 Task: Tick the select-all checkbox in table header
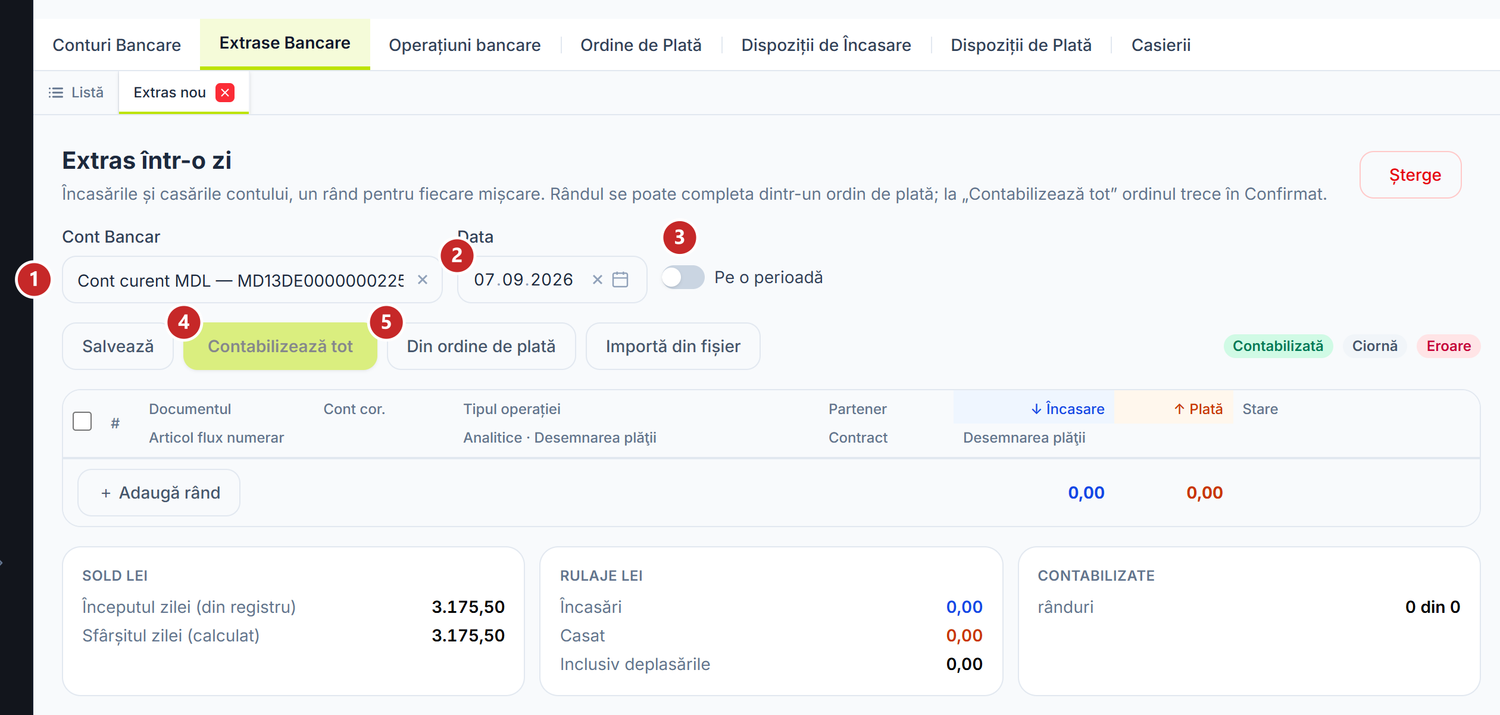point(83,421)
